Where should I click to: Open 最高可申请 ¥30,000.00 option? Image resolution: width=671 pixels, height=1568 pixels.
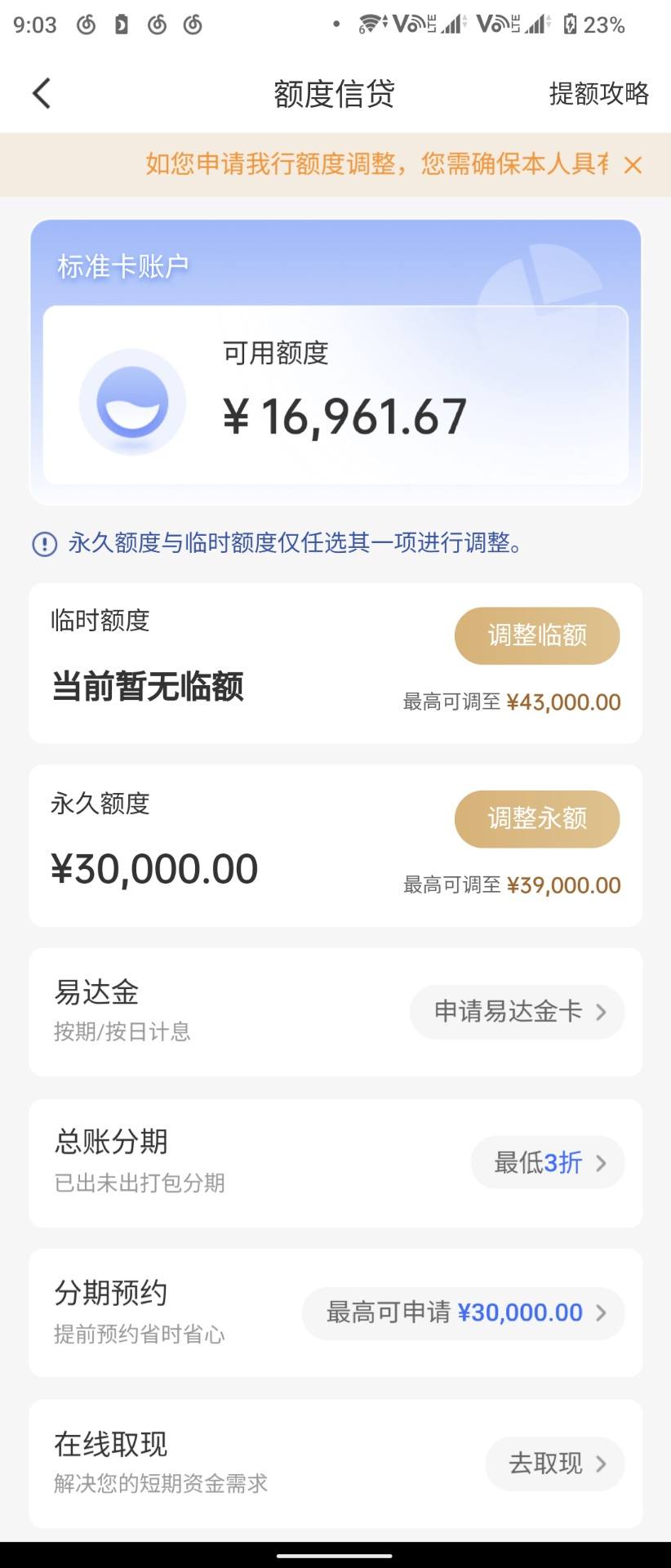464,1312
